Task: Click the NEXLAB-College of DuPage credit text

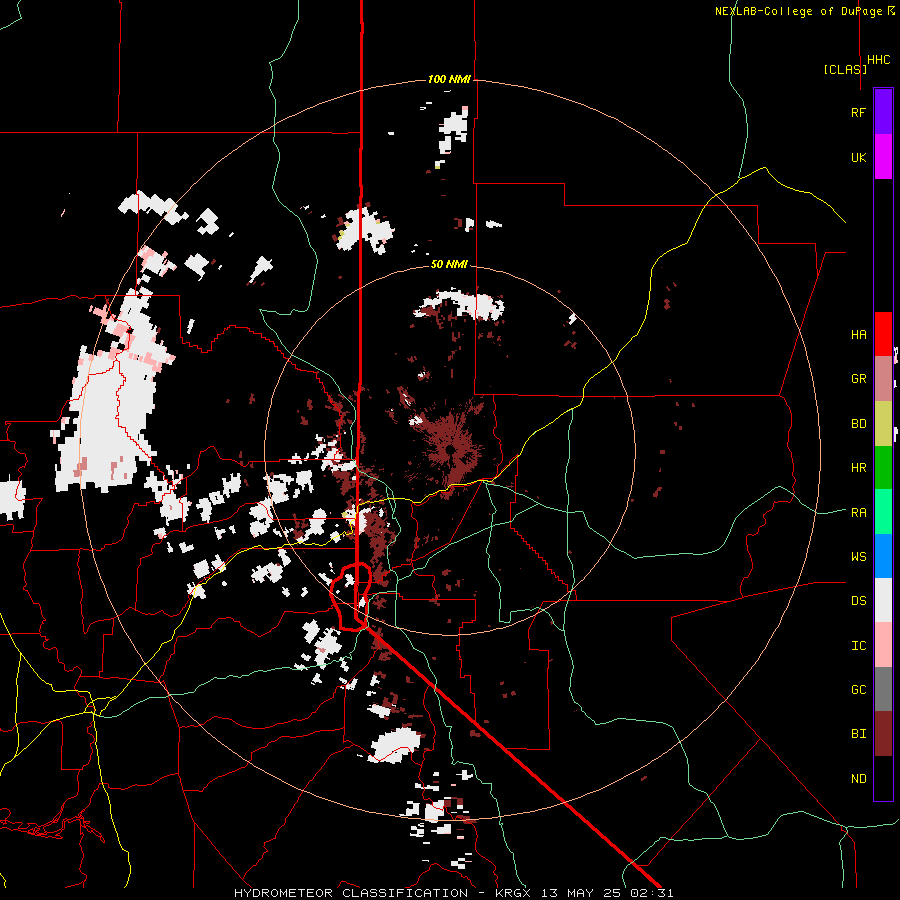Action: pos(804,11)
